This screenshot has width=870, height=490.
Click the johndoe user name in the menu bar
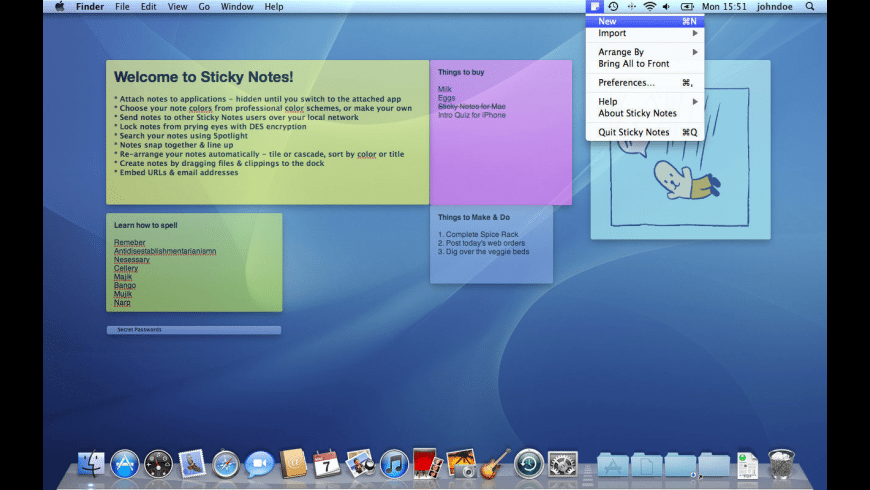774,7
